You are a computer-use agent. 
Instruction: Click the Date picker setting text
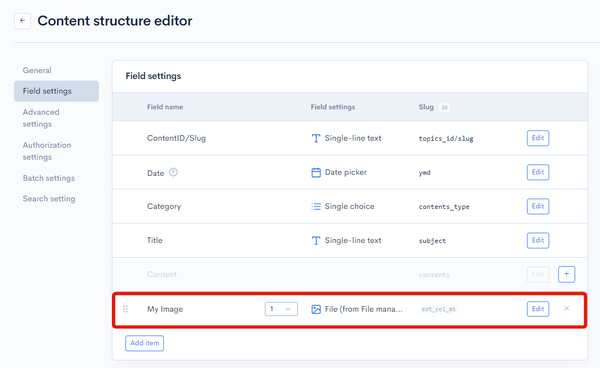pos(346,173)
